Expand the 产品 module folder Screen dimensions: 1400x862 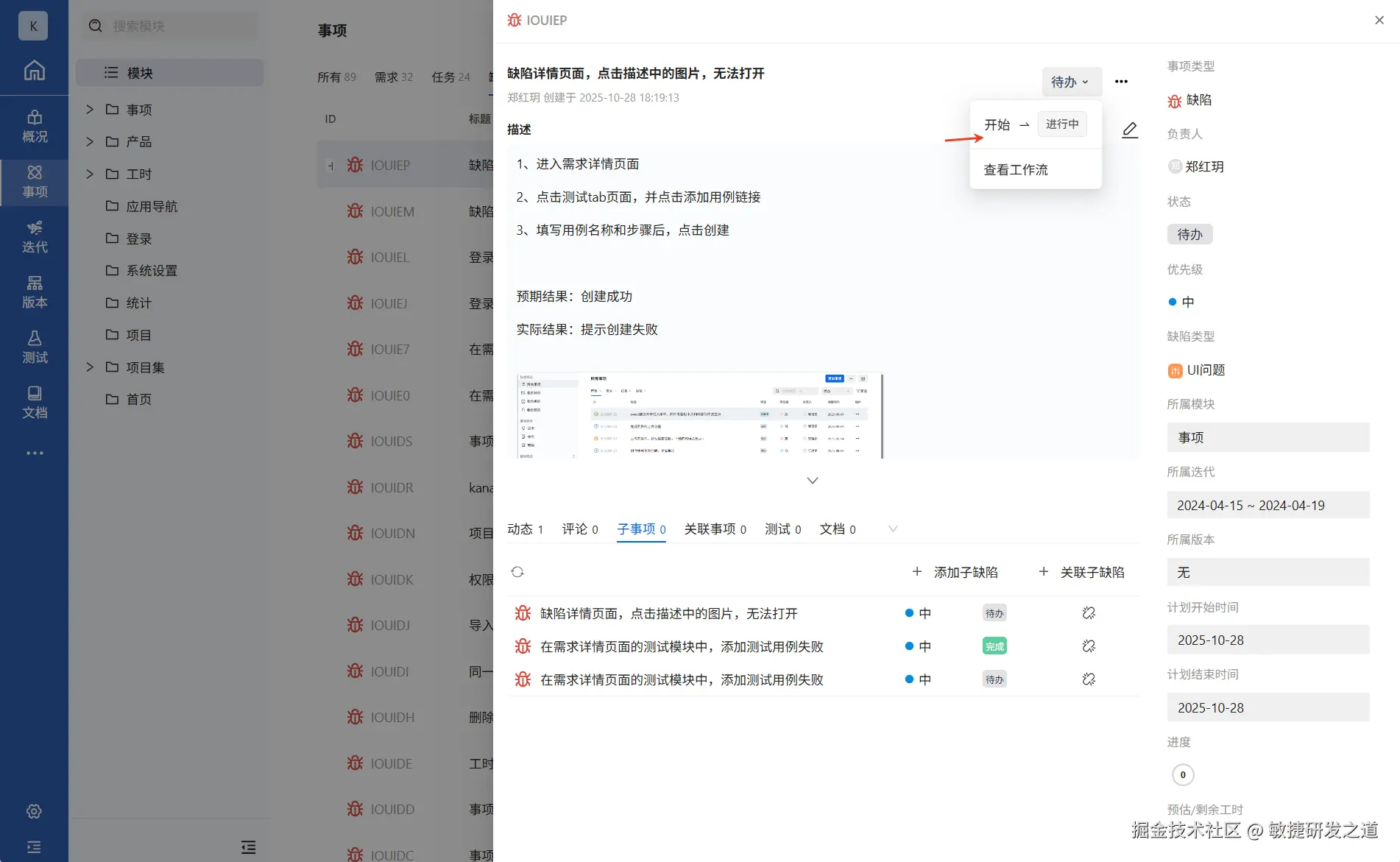pos(90,141)
